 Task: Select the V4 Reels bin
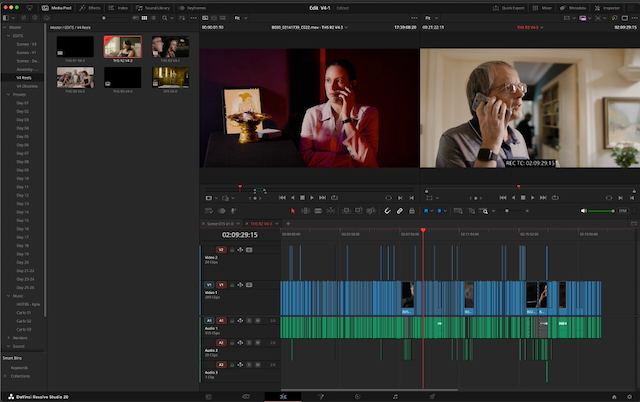22,78
